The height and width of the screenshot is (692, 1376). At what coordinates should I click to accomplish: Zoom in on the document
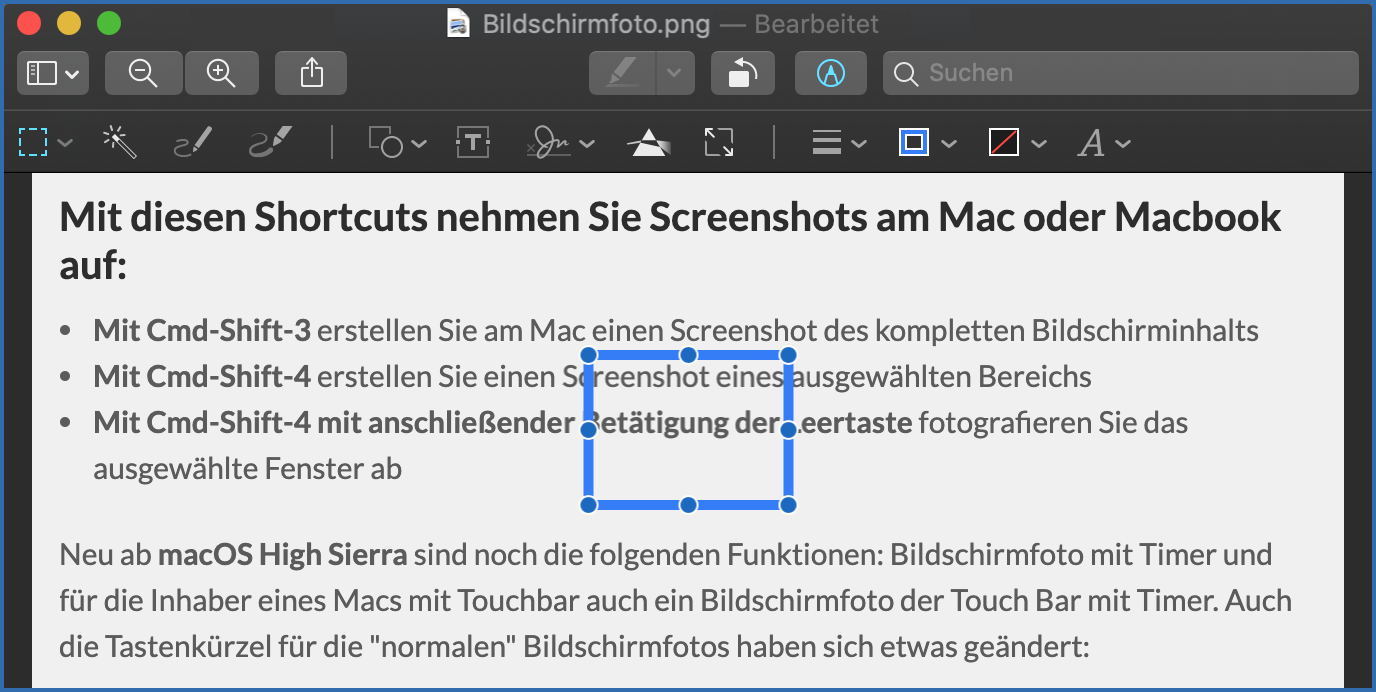point(221,72)
